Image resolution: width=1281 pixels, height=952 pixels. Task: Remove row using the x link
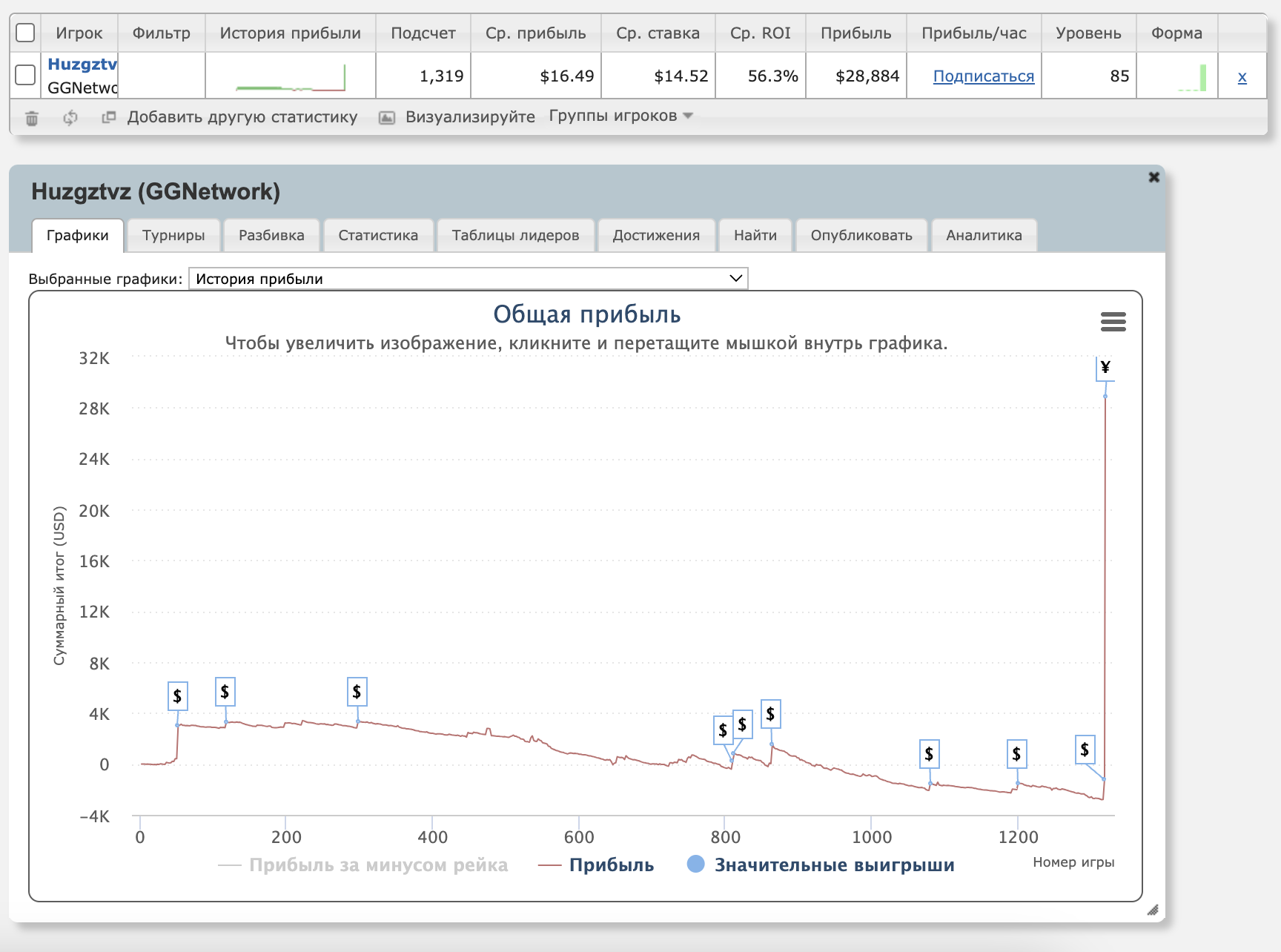[x=1242, y=76]
